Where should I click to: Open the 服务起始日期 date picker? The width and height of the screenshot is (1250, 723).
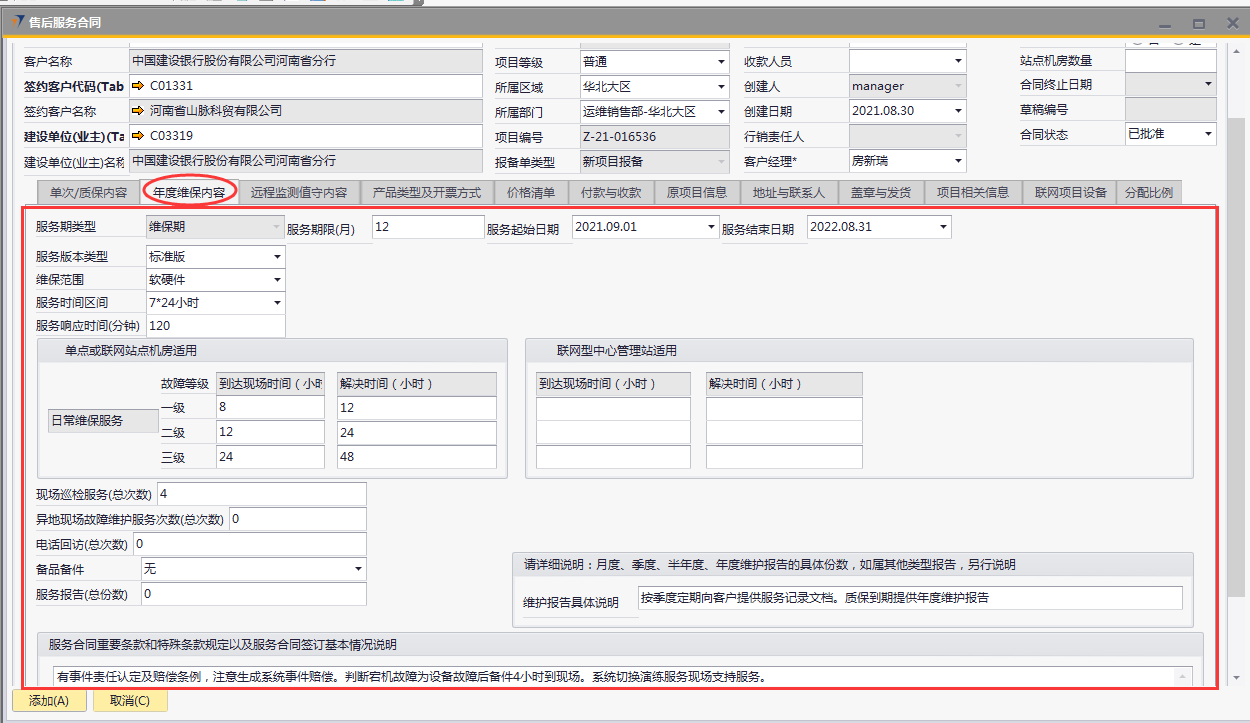tap(710, 228)
